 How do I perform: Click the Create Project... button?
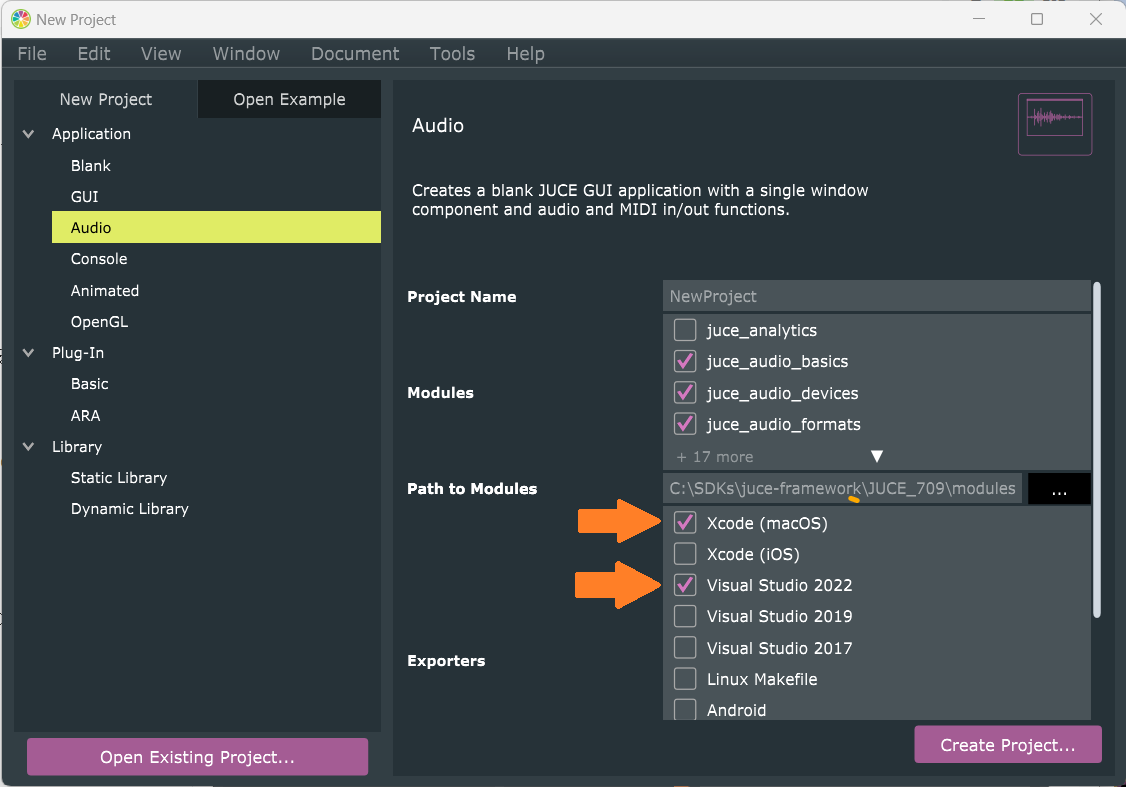pyautogui.click(x=1008, y=745)
